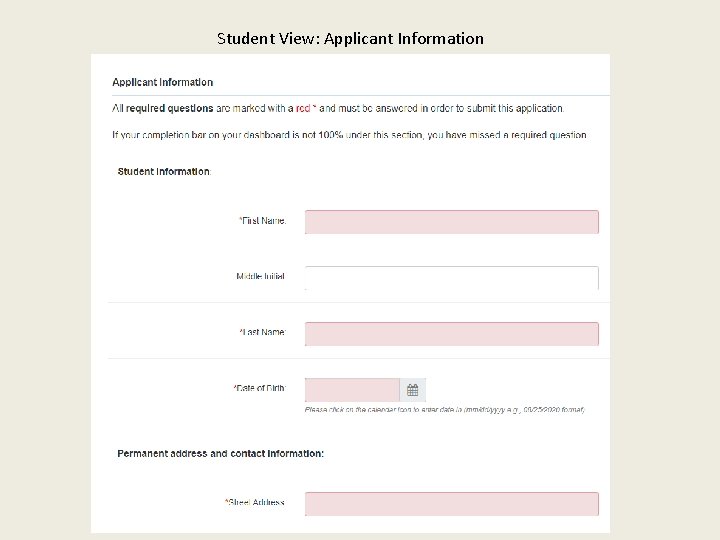
Task: Click the "Street Address" field label
Action: 255,503
